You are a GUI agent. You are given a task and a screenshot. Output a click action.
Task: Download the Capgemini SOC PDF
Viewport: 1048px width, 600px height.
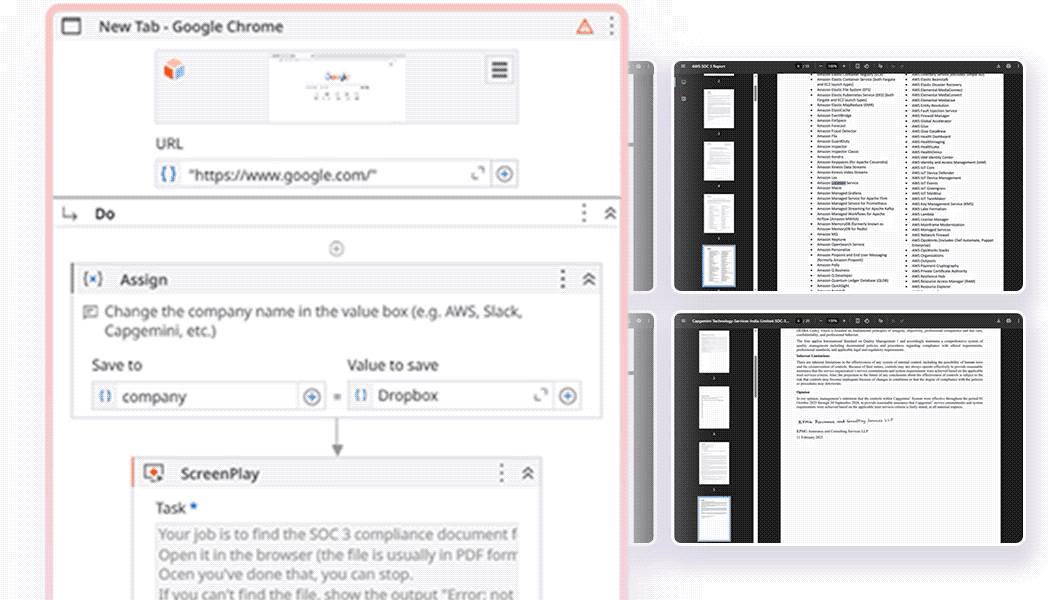999,321
